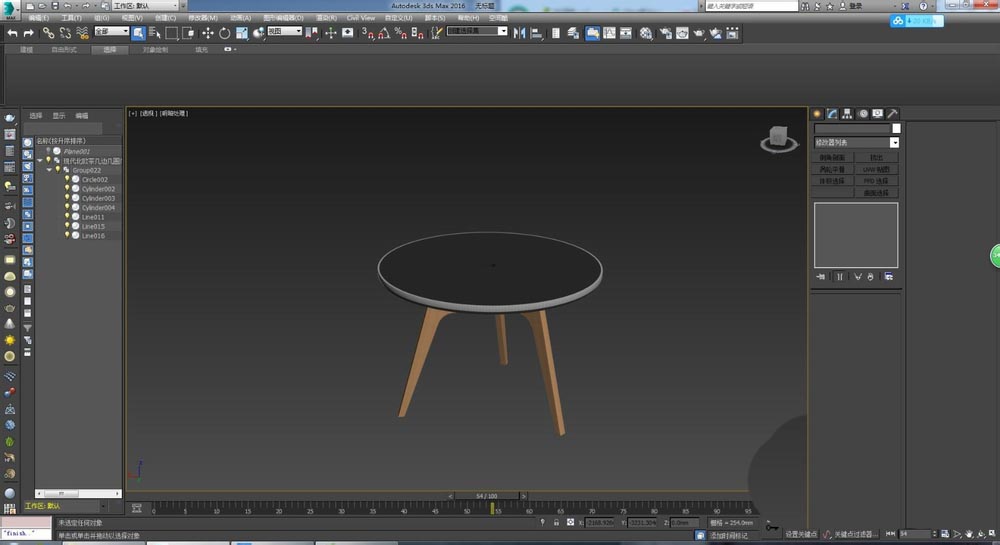Open the Material Editor icon

click(646, 33)
